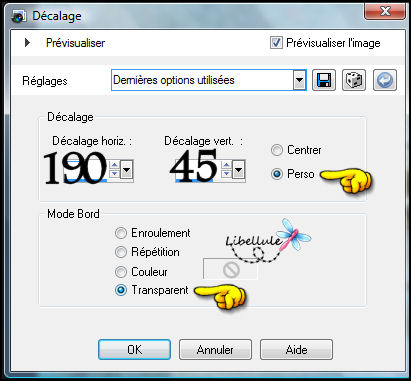Enable the Couleur edge mode

point(121,272)
